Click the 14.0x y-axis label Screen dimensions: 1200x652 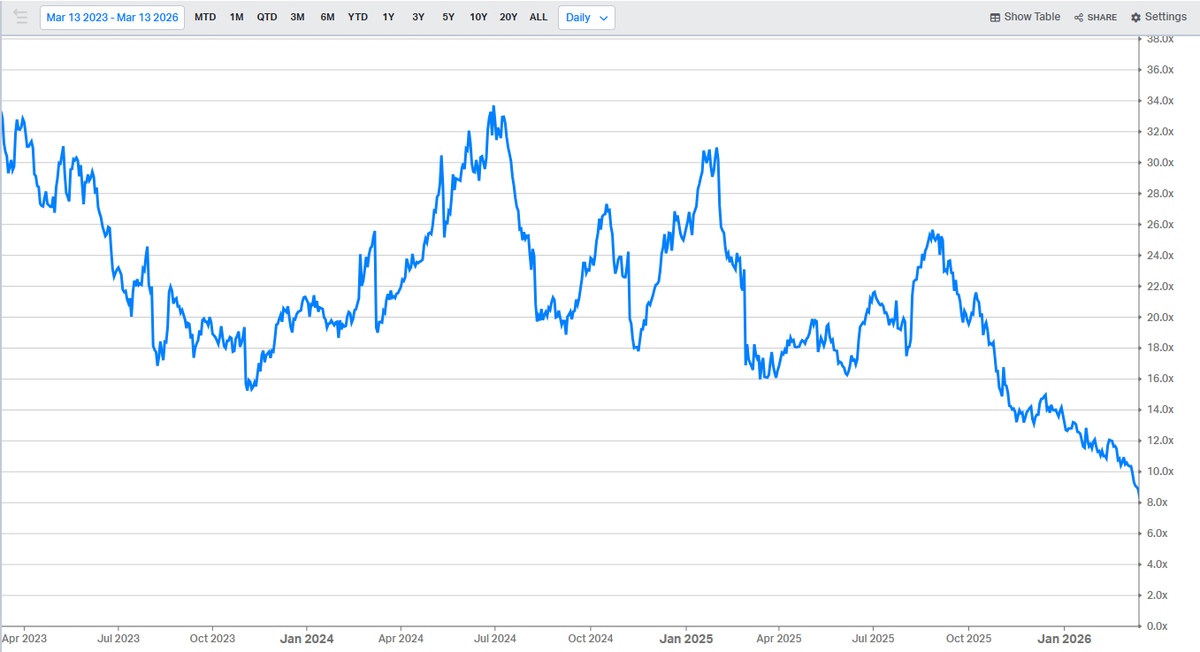[x=1158, y=410]
